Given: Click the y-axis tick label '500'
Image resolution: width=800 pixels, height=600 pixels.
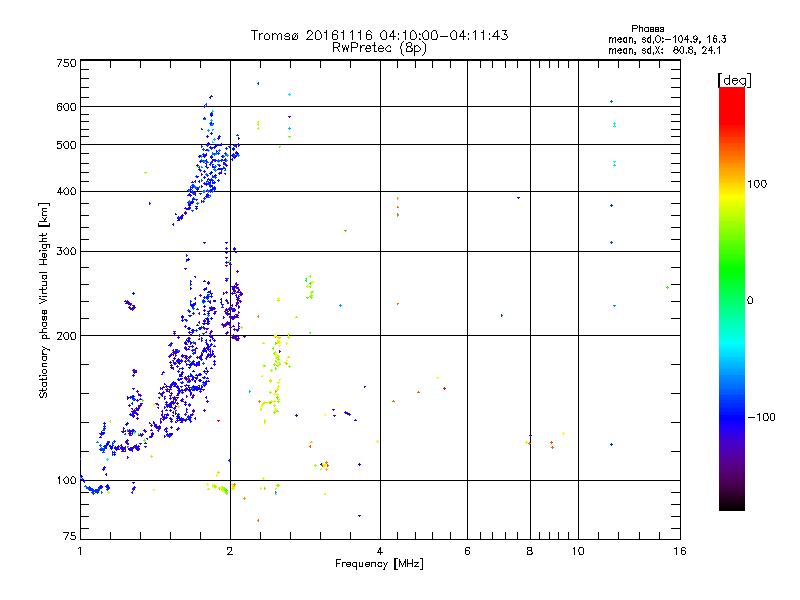Looking at the screenshot, I should (66, 145).
